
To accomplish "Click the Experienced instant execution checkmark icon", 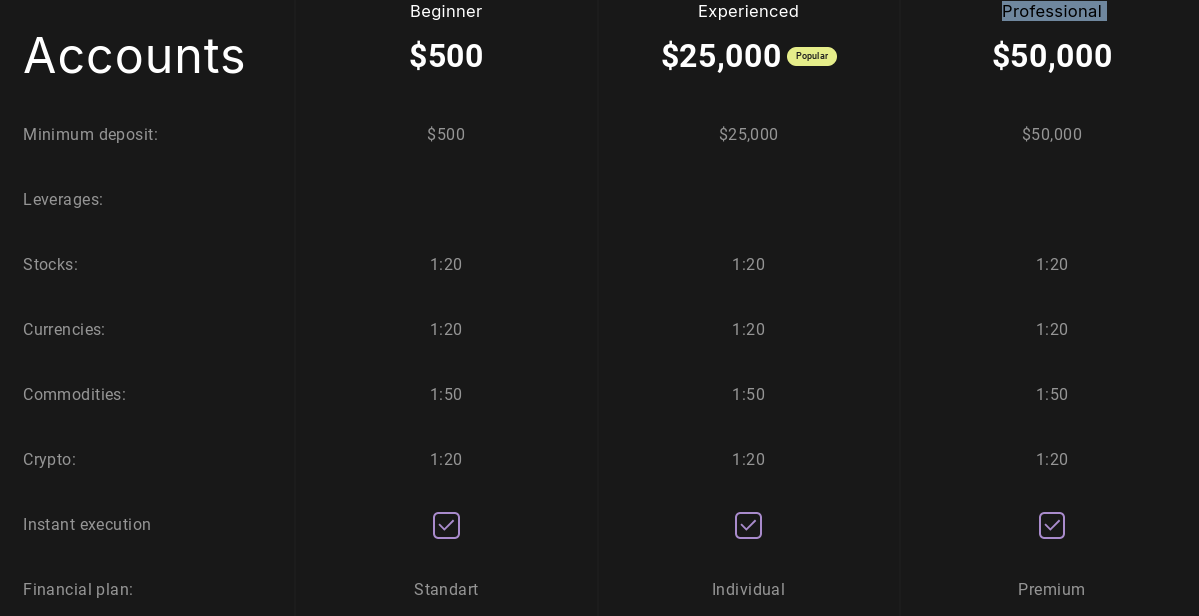I will (748, 525).
